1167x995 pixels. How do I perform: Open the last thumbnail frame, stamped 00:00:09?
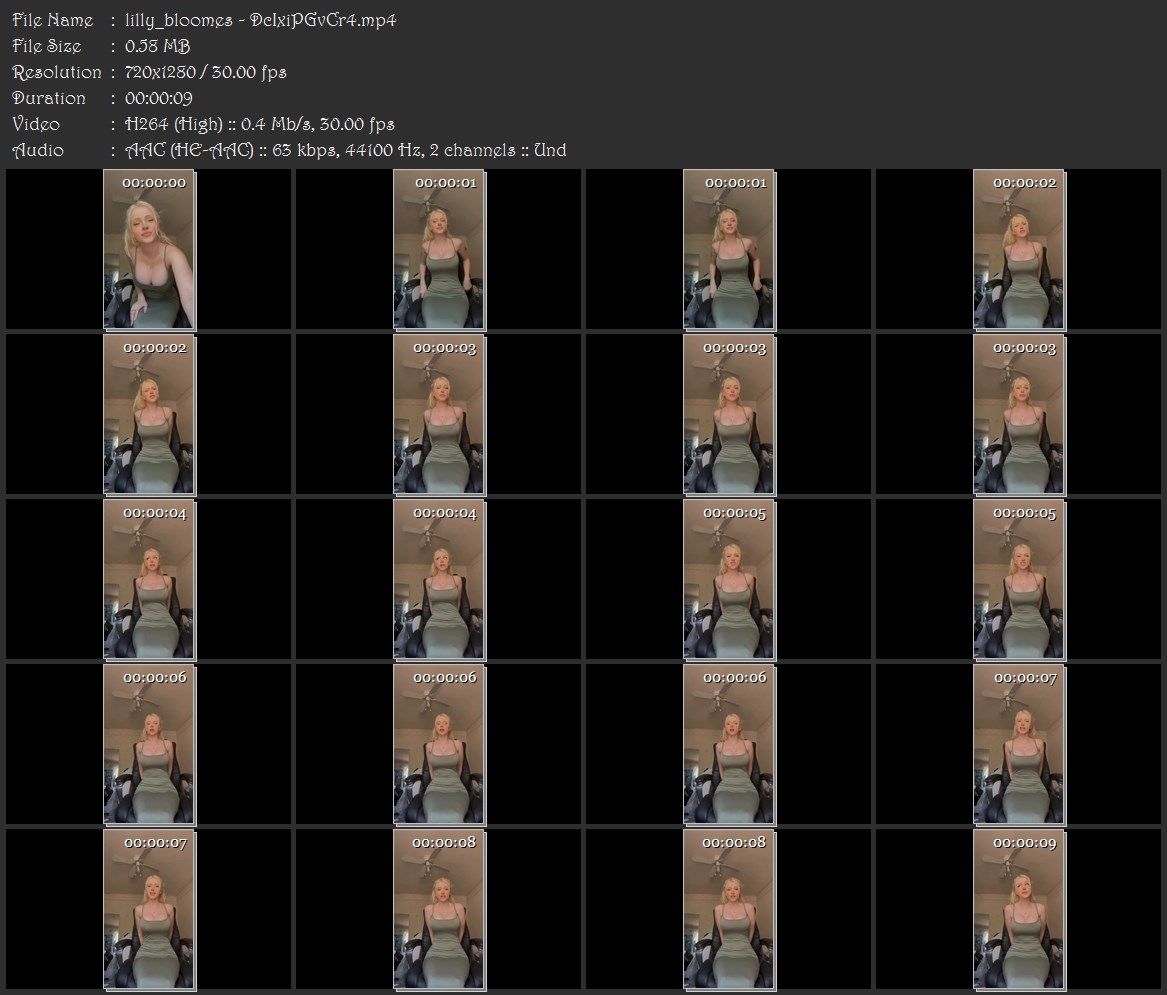click(x=1019, y=909)
